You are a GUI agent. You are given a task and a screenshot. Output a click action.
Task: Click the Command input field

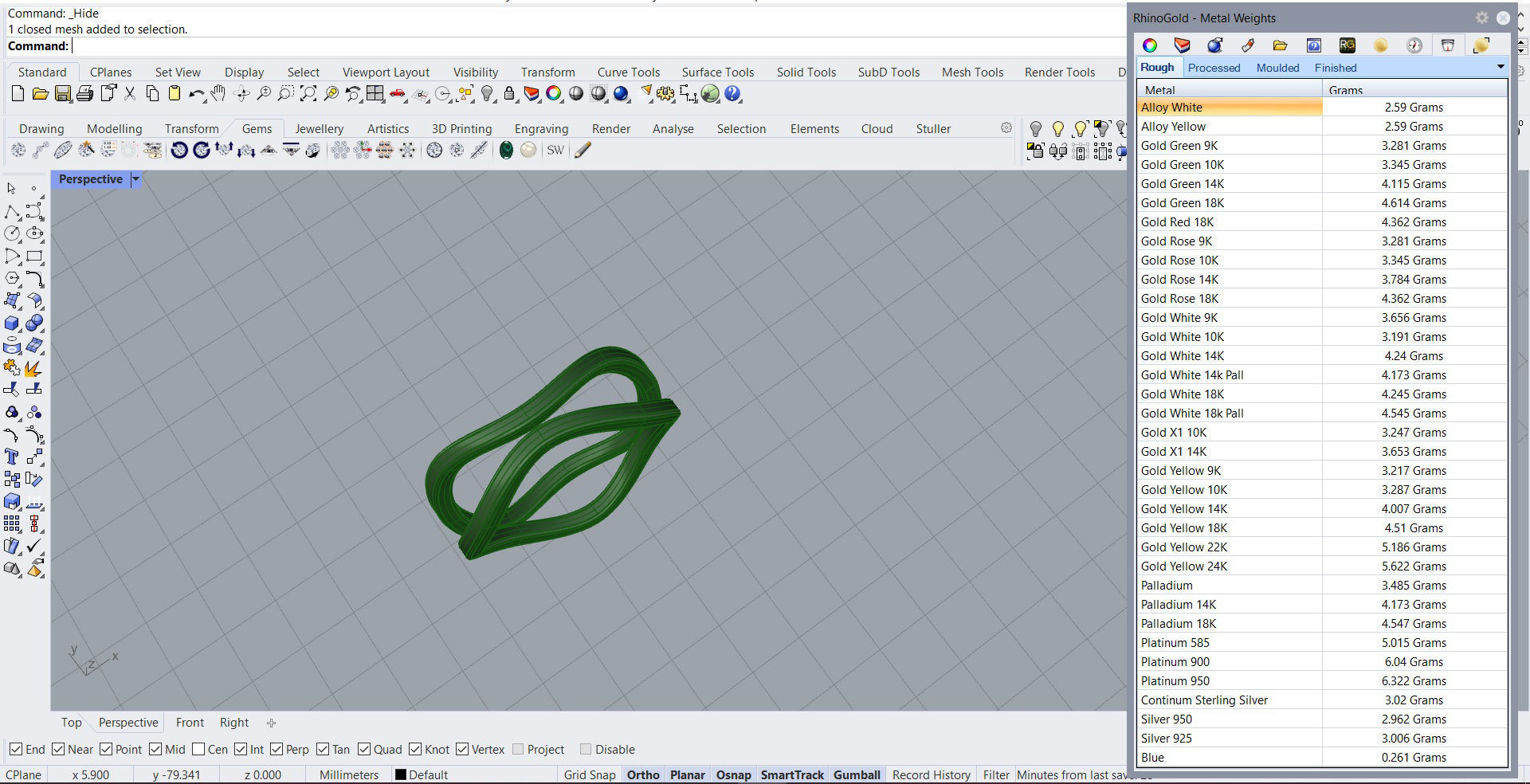click(598, 46)
